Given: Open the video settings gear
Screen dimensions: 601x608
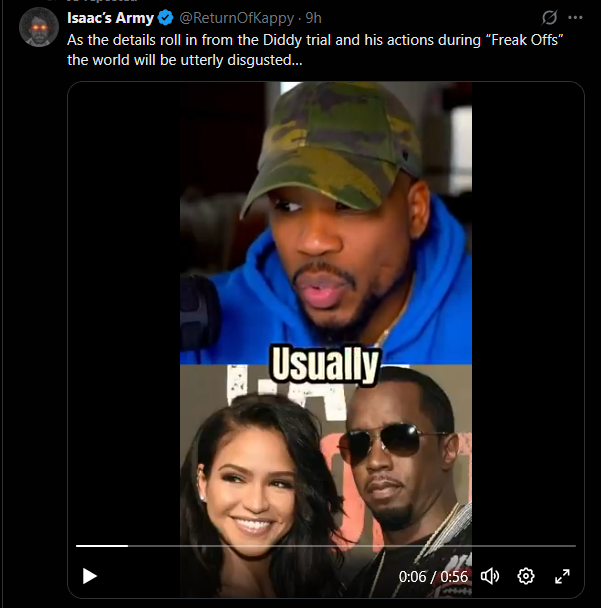Looking at the screenshot, I should pos(526,576).
